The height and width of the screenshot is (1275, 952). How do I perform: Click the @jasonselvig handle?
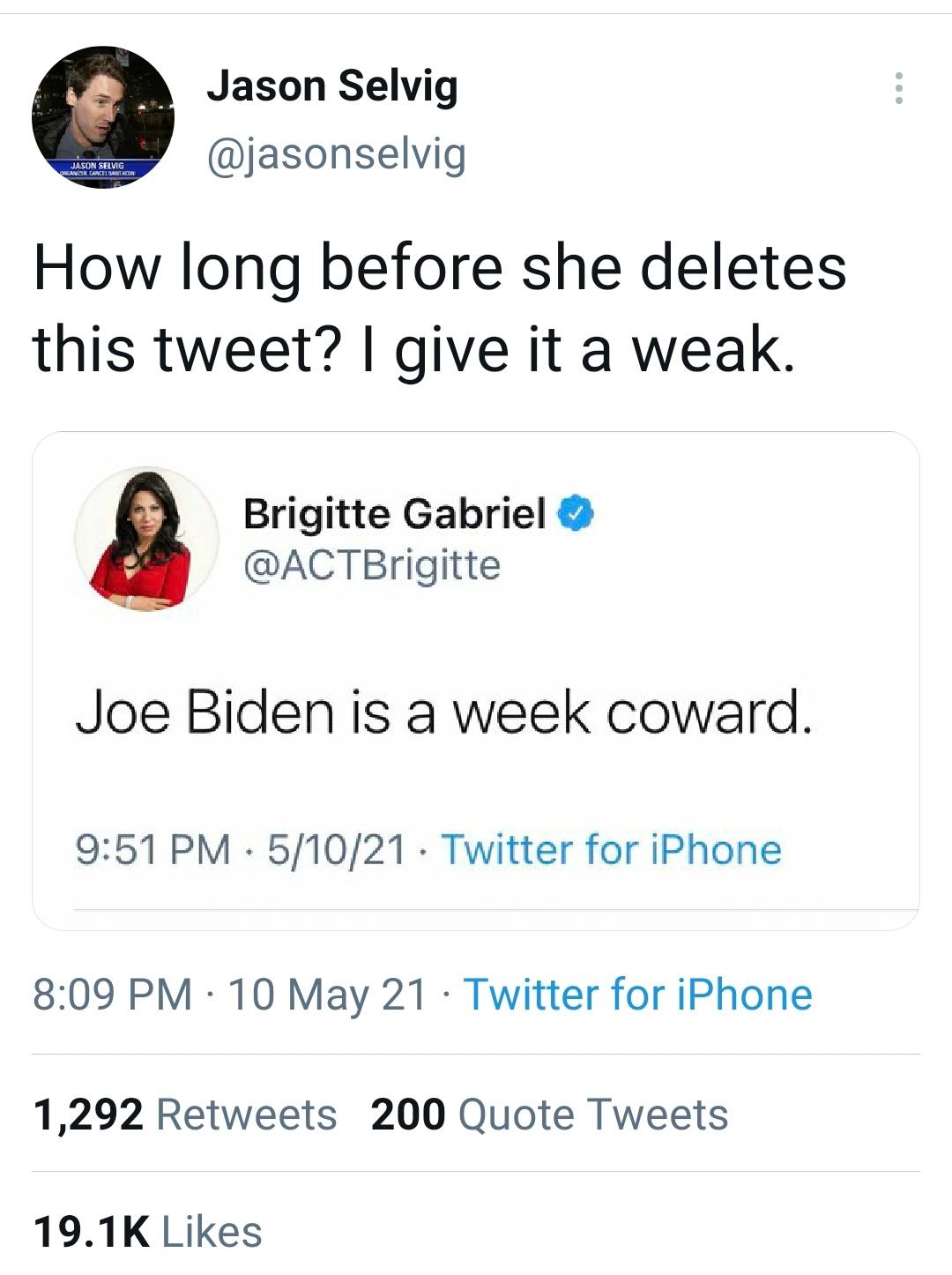pos(336,153)
